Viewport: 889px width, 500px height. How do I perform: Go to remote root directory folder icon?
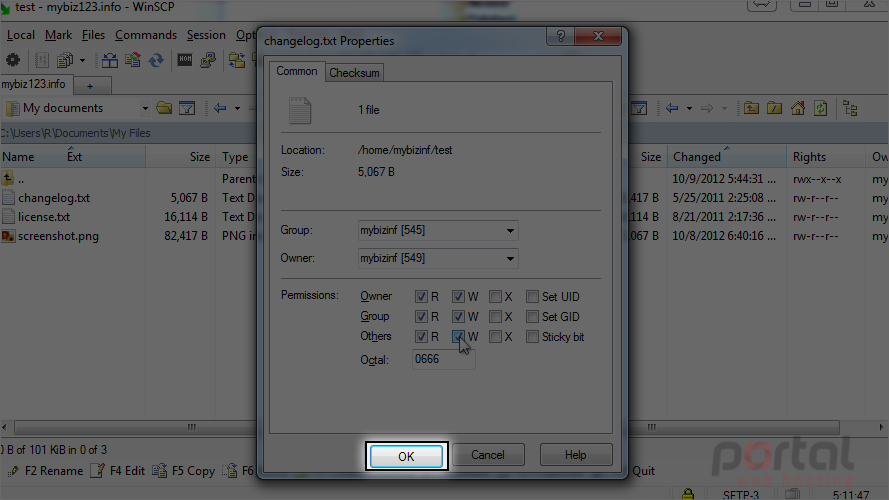(774, 108)
